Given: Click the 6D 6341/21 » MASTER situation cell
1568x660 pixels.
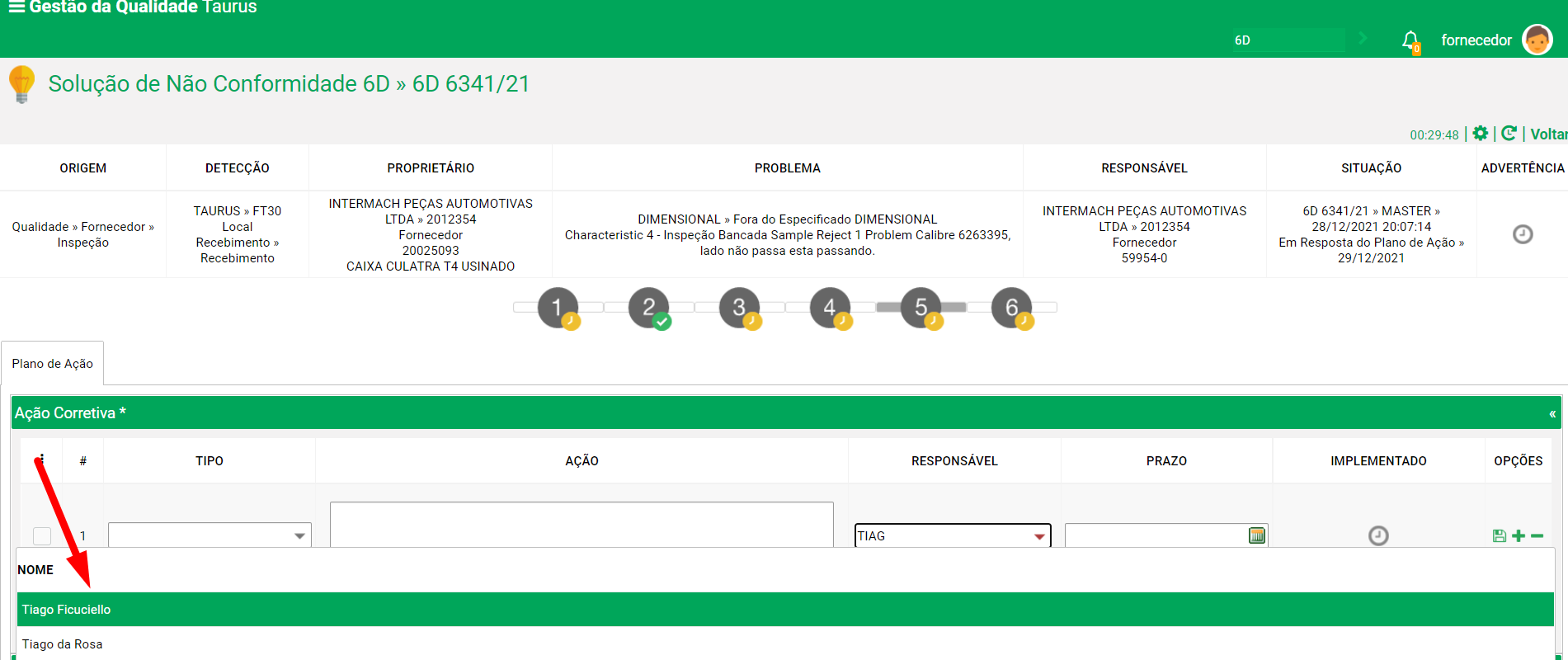Looking at the screenshot, I should [x=1371, y=234].
